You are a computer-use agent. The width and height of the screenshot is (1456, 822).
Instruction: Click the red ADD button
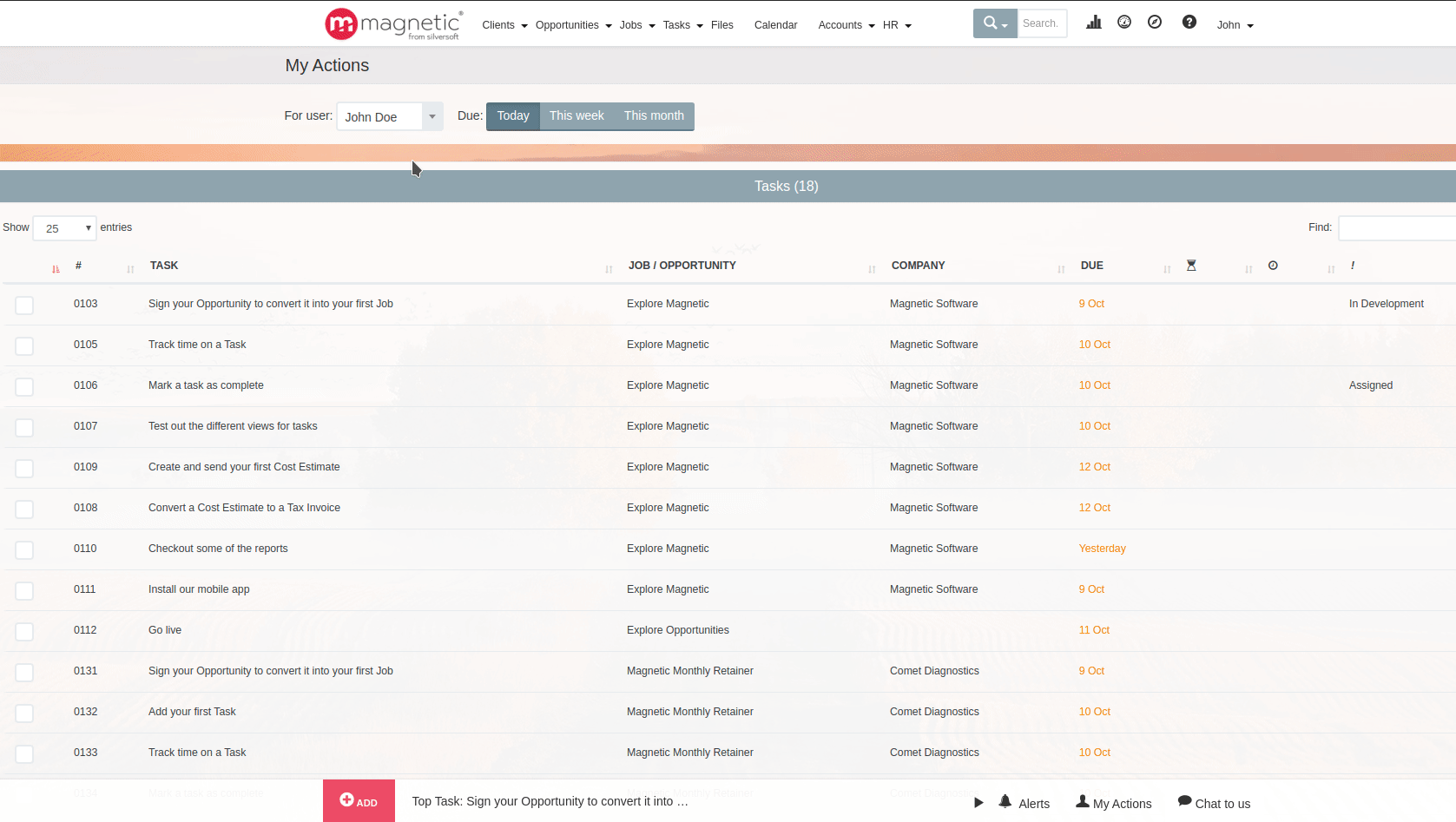359,801
